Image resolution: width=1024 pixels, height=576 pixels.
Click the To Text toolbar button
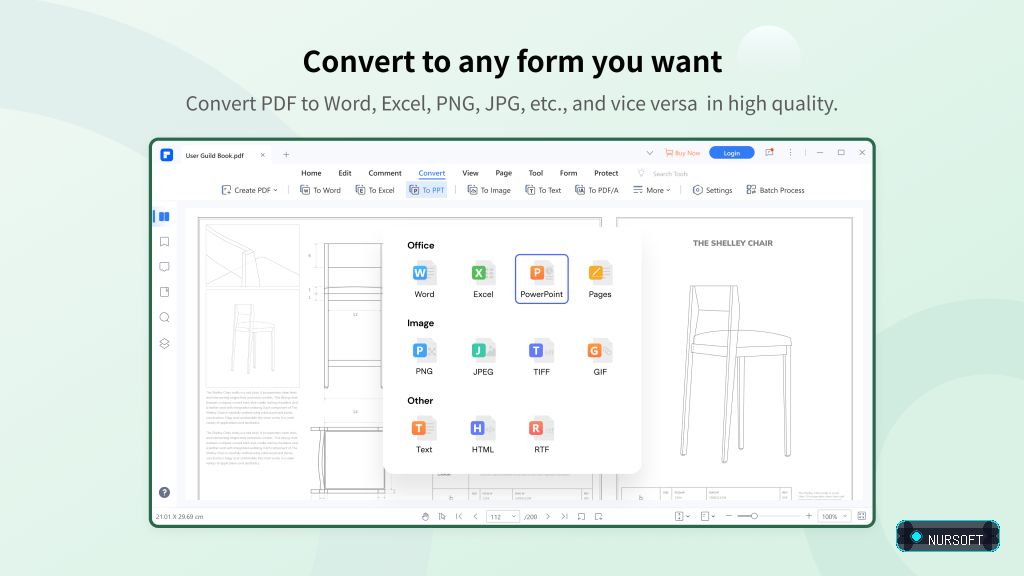click(x=543, y=190)
